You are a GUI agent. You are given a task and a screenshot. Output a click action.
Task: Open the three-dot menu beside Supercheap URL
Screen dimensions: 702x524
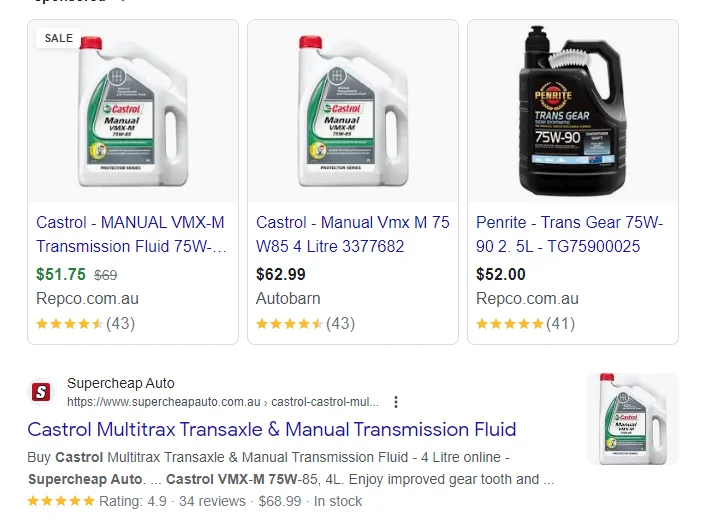(x=396, y=402)
